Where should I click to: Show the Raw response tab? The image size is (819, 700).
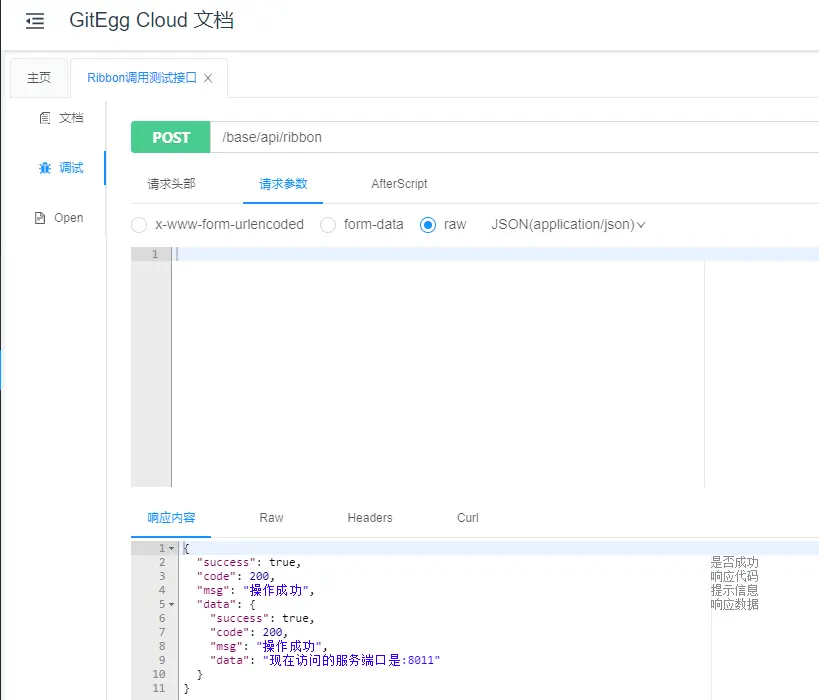[271, 518]
